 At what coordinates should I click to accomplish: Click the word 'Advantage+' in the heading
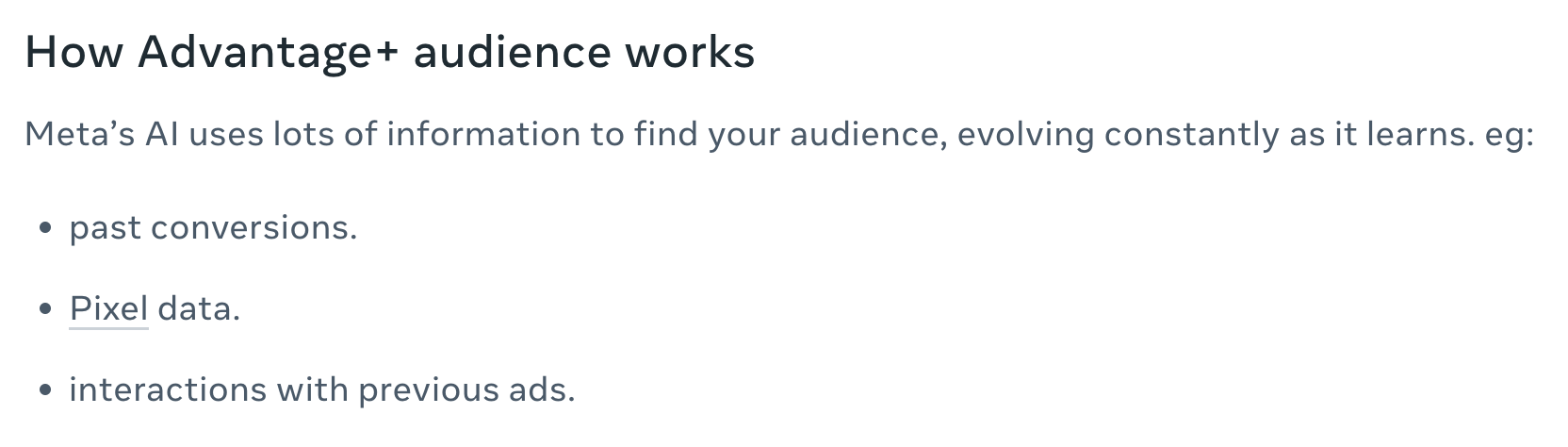click(269, 54)
